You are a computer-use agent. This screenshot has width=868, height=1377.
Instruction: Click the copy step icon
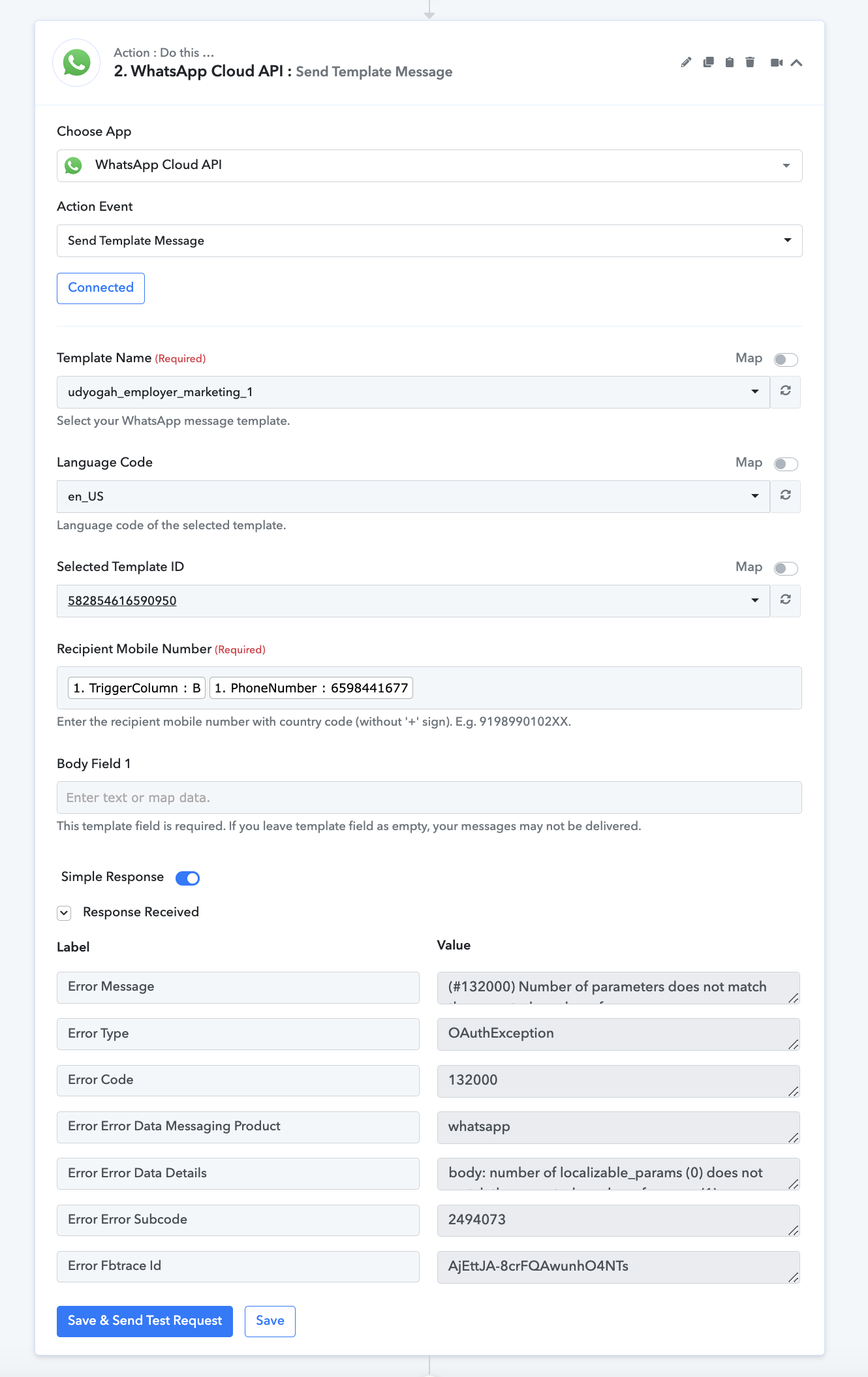pos(708,63)
